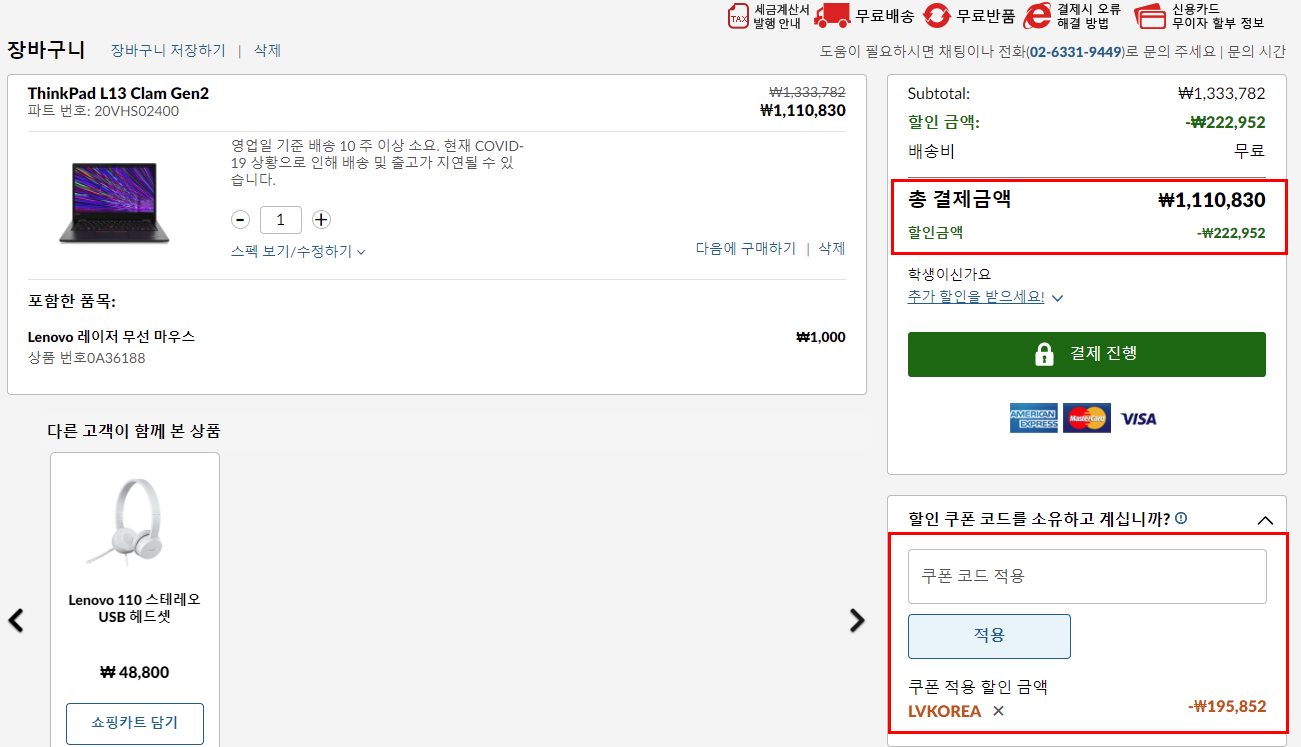This screenshot has height=747, width=1301.
Task: Click the Lenovo 레이저 무선 마우스 item
Action: (111, 337)
